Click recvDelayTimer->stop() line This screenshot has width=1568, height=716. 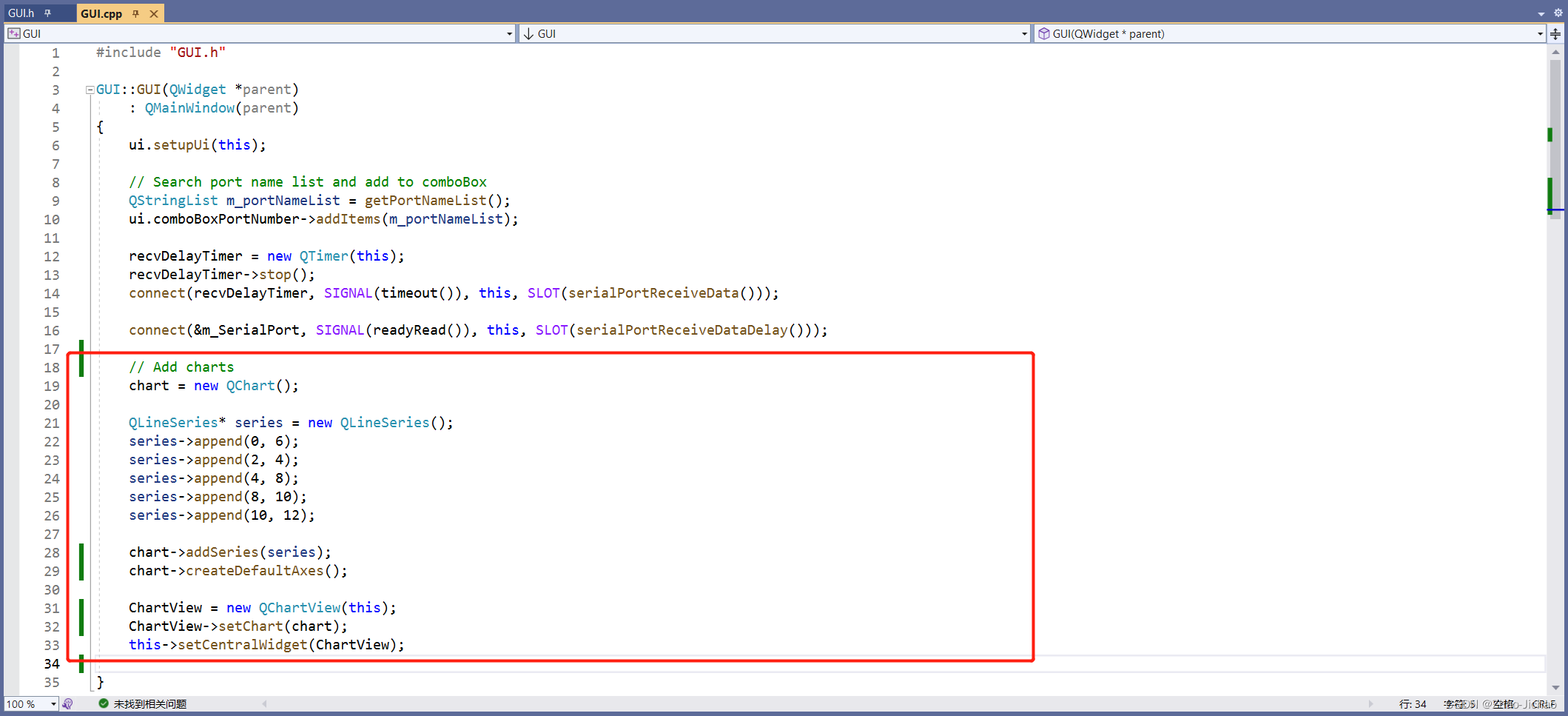(222, 275)
